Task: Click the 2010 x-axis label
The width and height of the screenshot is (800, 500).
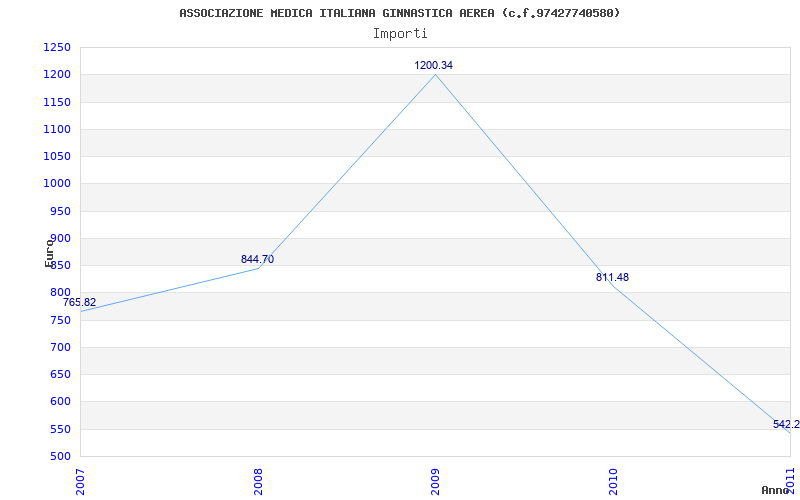Action: [612, 481]
